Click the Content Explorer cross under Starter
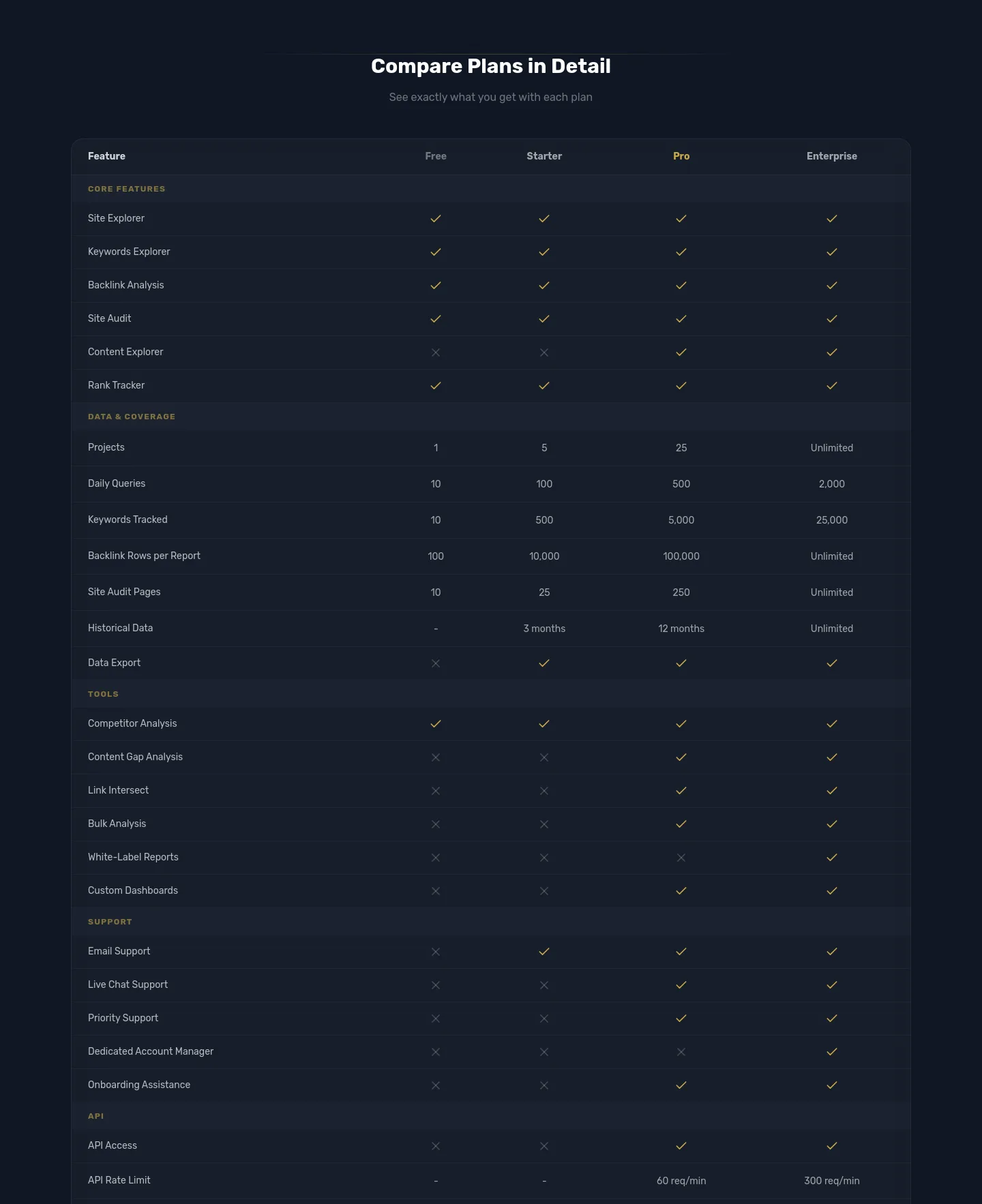Viewport: 982px width, 1204px height. click(x=544, y=352)
